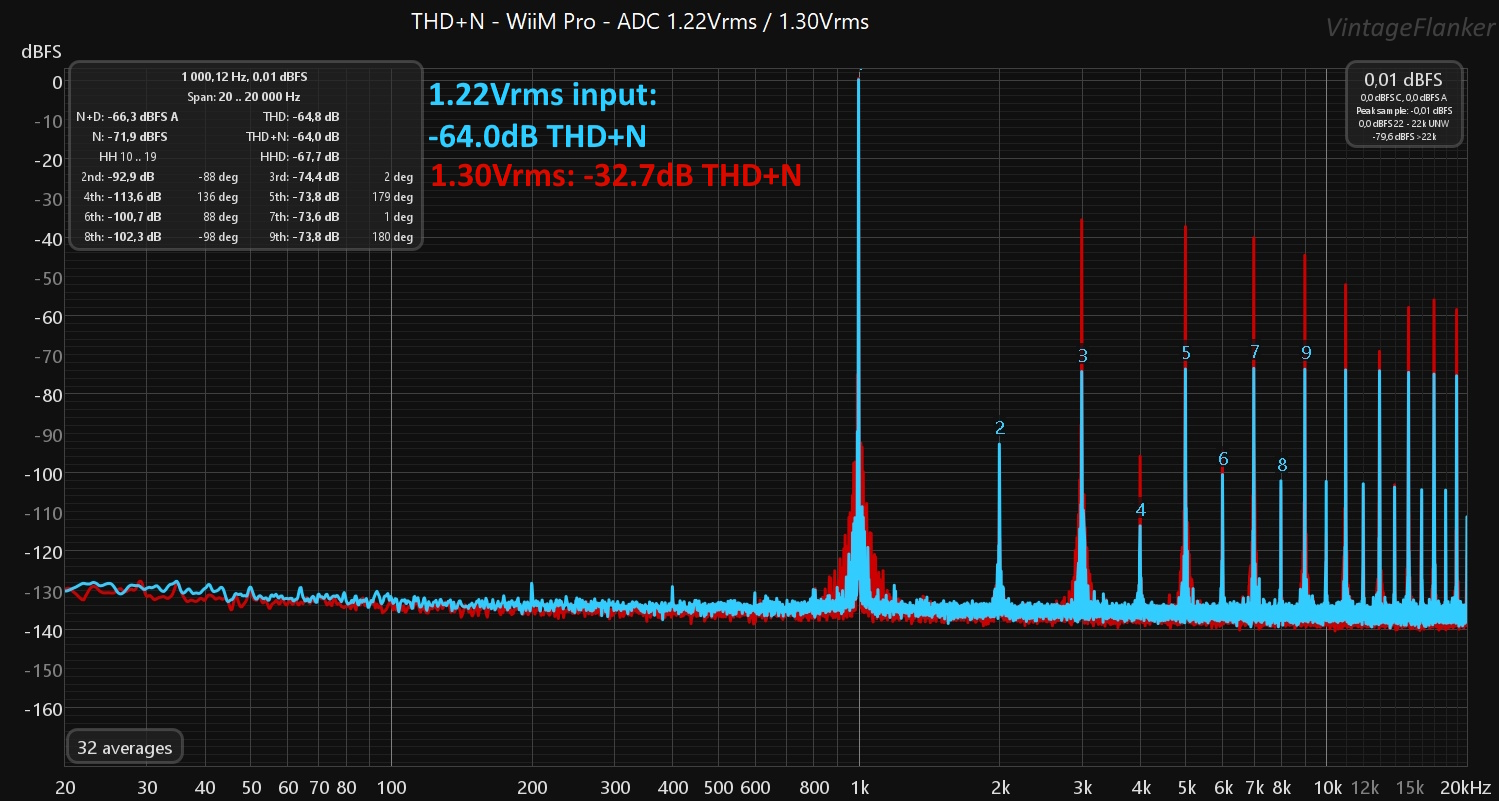
Task: Click the 0,0 dBFS C, 0,0 dBFS A line
Action: pyautogui.click(x=1404, y=97)
